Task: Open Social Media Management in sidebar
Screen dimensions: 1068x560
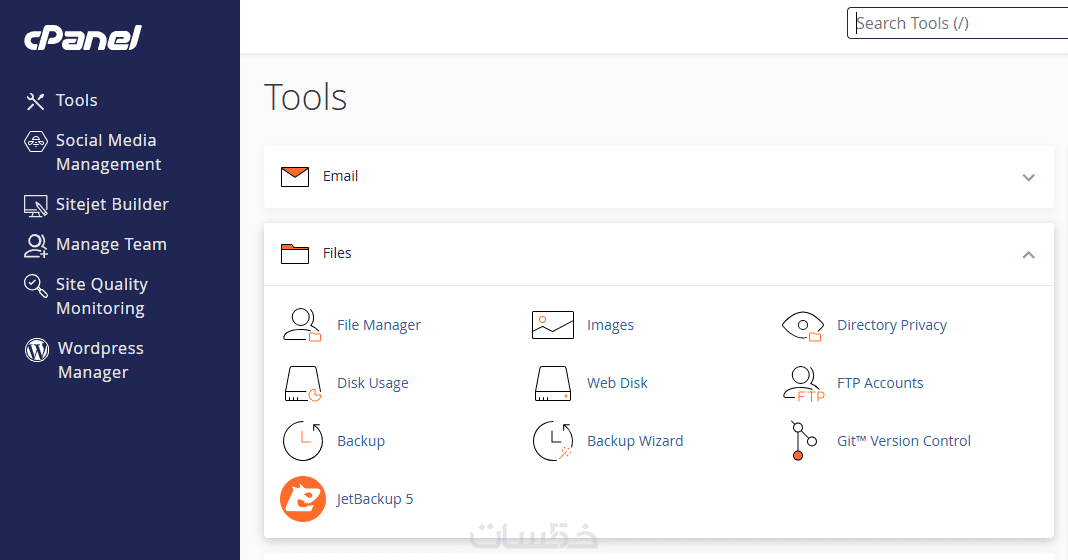Action: tap(108, 153)
